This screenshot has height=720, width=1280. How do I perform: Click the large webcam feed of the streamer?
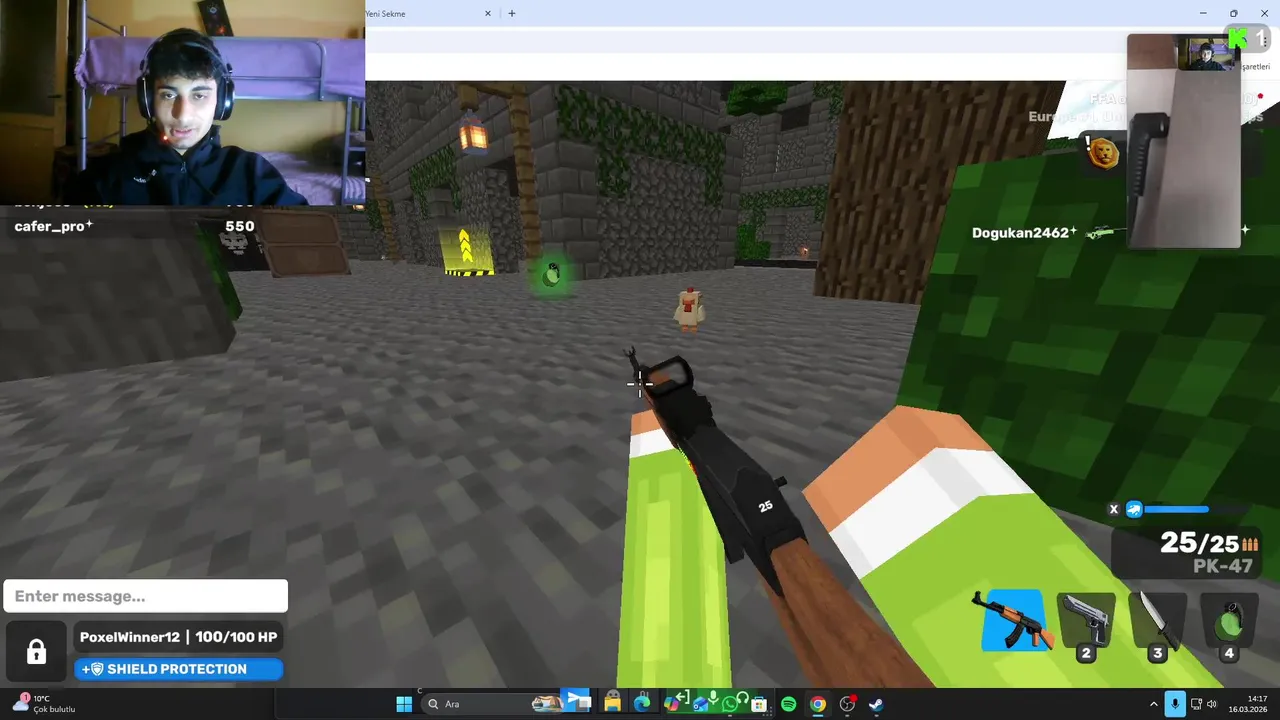click(182, 103)
